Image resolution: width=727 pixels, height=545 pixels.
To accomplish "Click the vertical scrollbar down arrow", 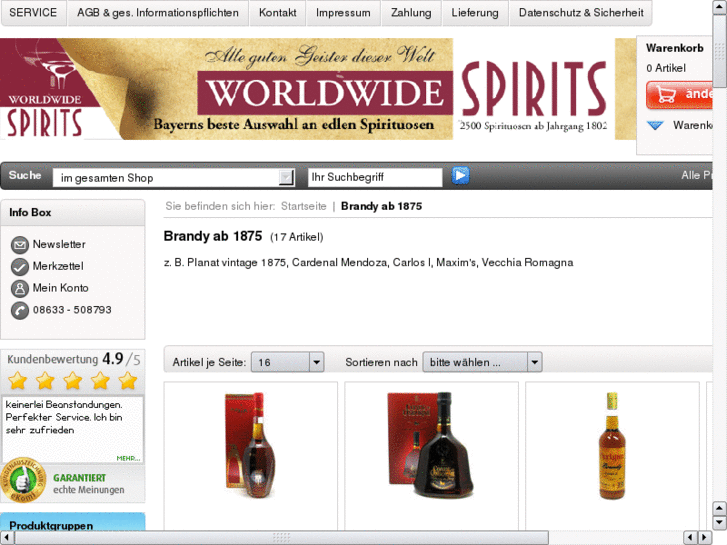I will tap(720, 523).
